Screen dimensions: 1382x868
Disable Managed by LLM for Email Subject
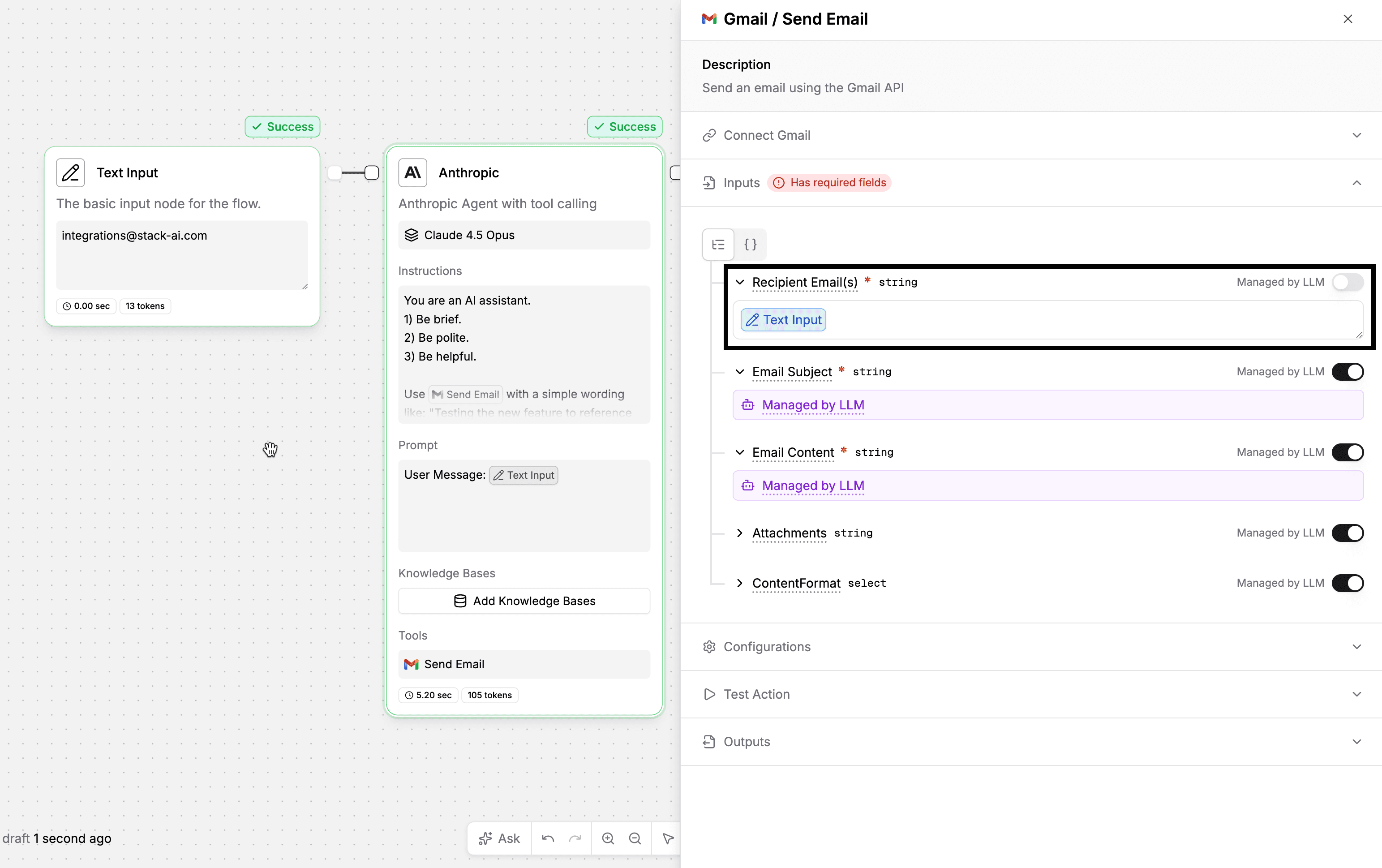pyautogui.click(x=1347, y=371)
